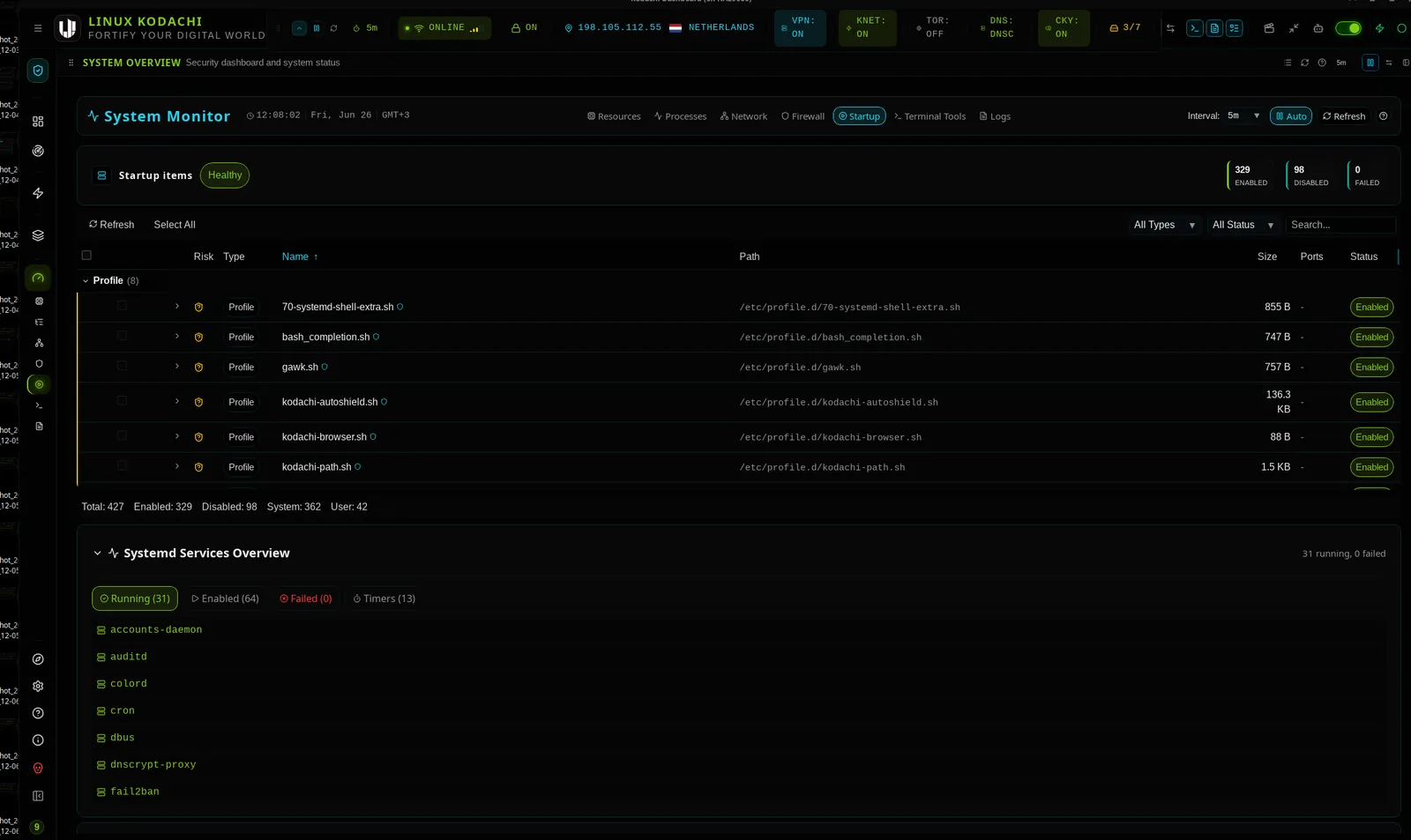Click the help icon next to System Monitor Refresh
The height and width of the screenshot is (840, 1411).
[x=1384, y=116]
